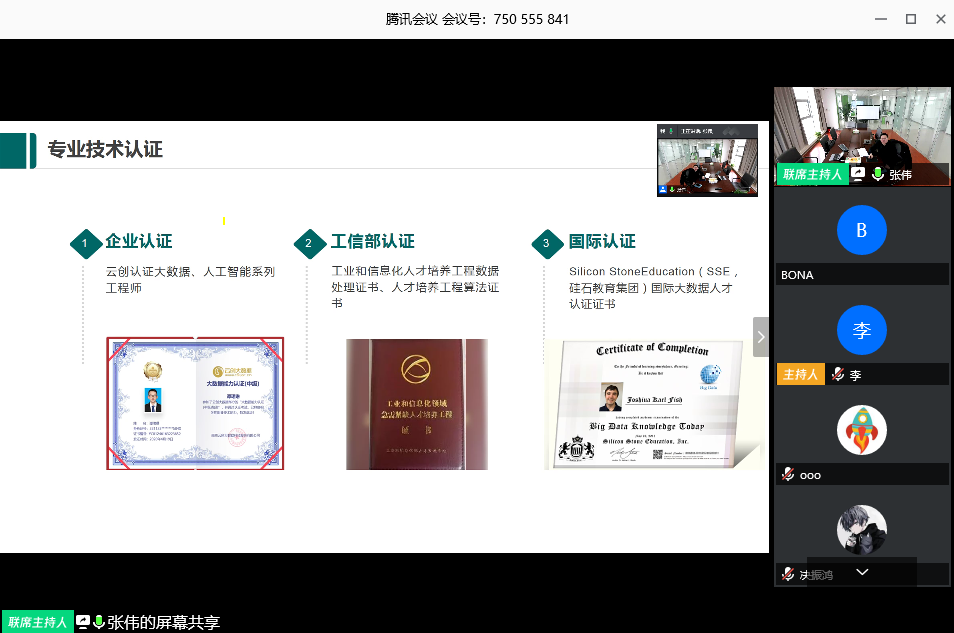Click the screen-share icon beside 张伟's name
This screenshot has height=633, width=954.
tap(858, 174)
